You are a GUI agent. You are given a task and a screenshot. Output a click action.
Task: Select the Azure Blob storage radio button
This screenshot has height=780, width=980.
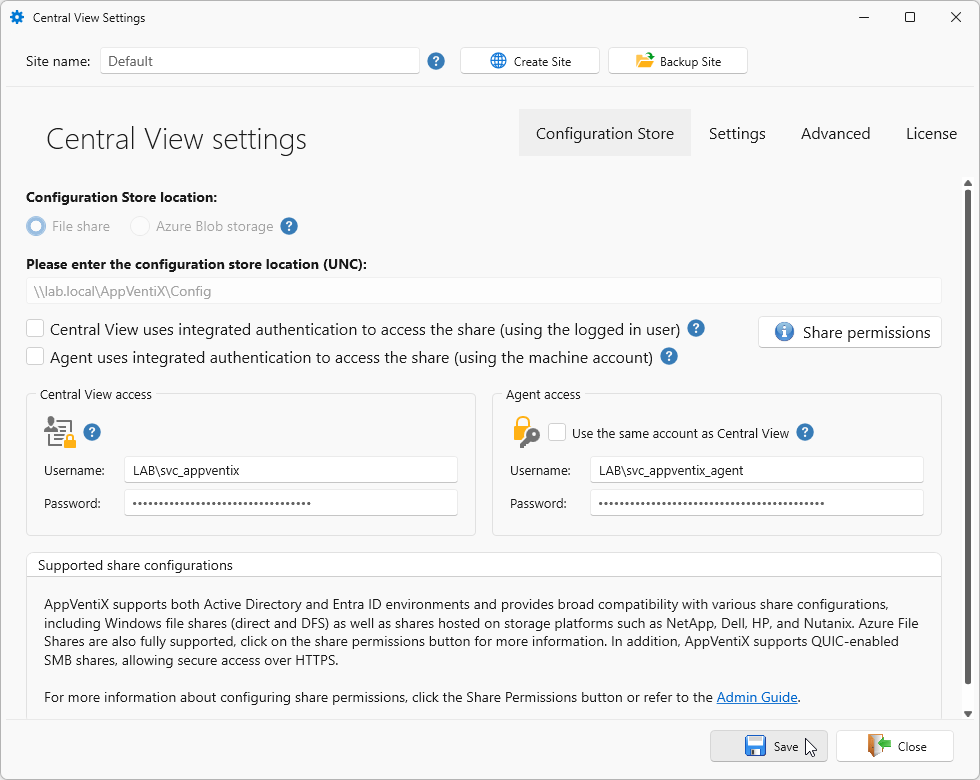point(139,226)
